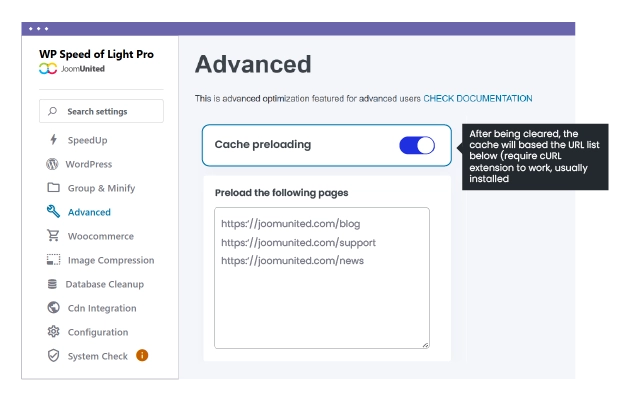The height and width of the screenshot is (401, 630).
Task: Click the SpeedUp lightning bolt icon
Action: (53, 140)
